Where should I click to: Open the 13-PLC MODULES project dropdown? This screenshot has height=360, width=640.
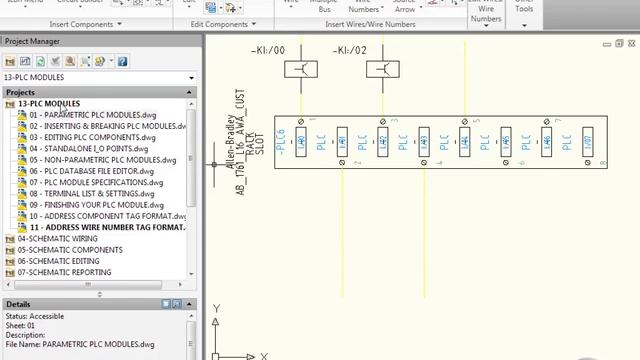coord(191,78)
